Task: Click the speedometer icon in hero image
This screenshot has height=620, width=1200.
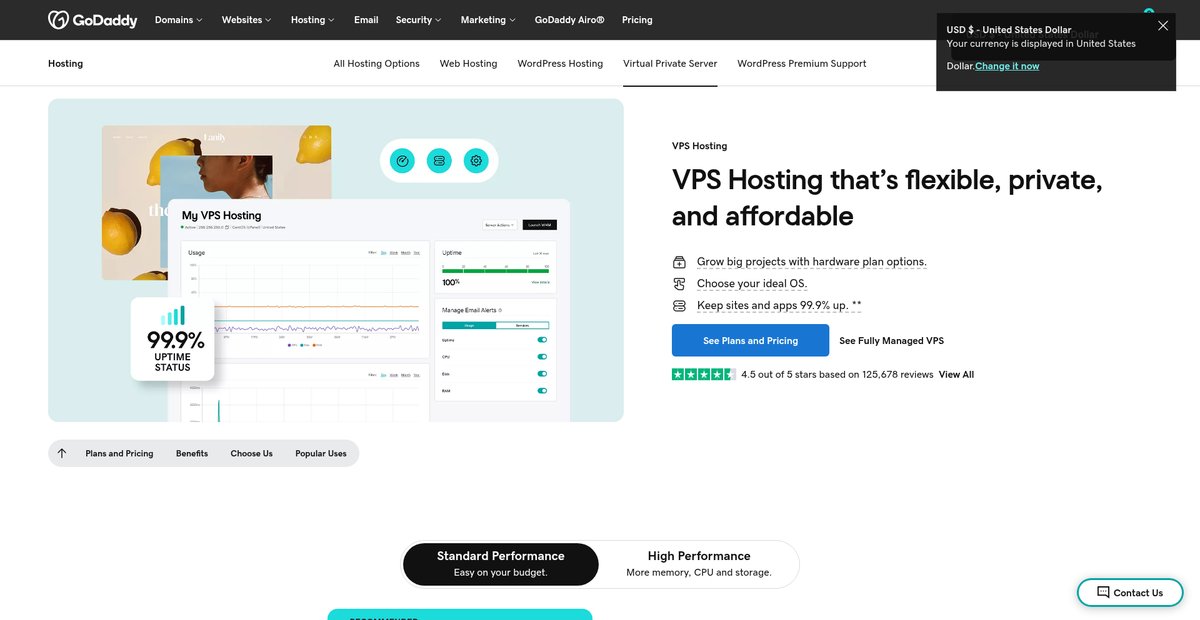Action: (x=401, y=160)
